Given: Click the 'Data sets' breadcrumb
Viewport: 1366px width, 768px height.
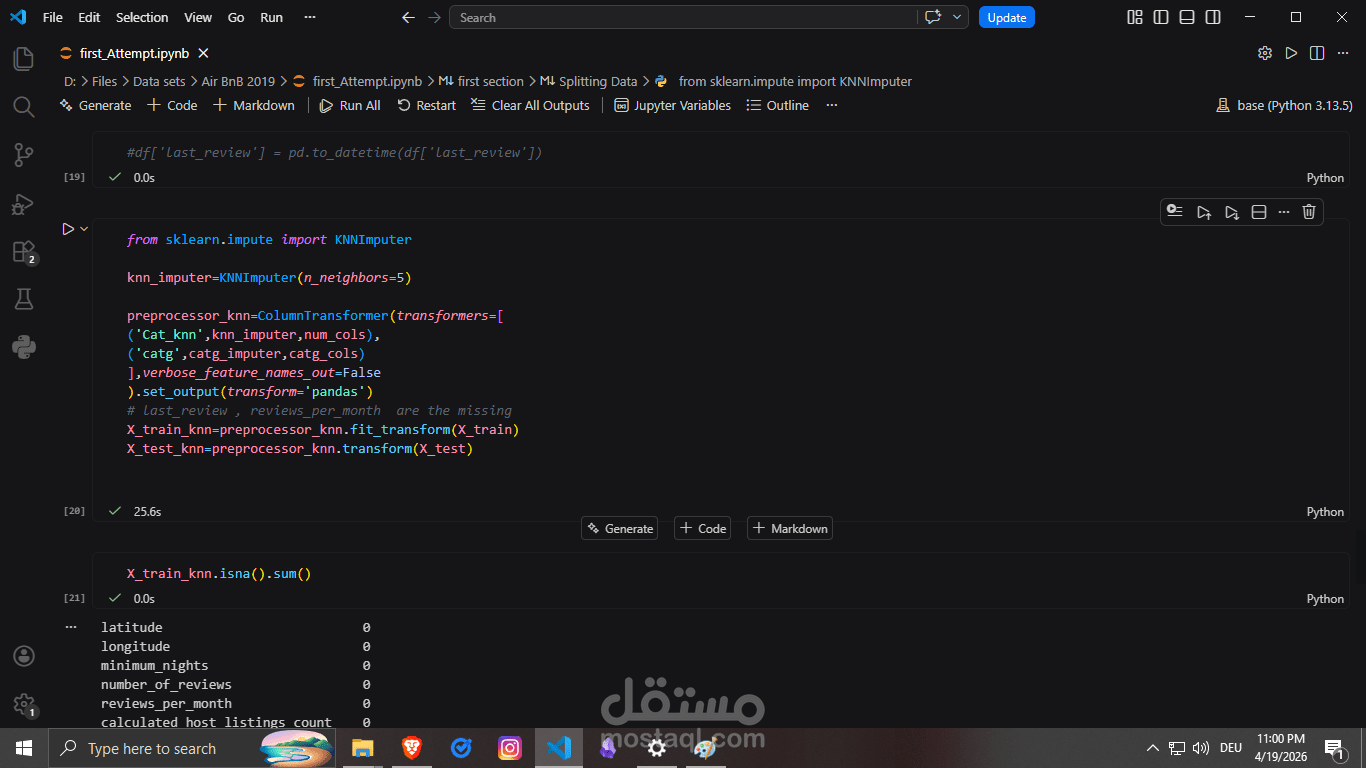Looking at the screenshot, I should pyautogui.click(x=159, y=81).
